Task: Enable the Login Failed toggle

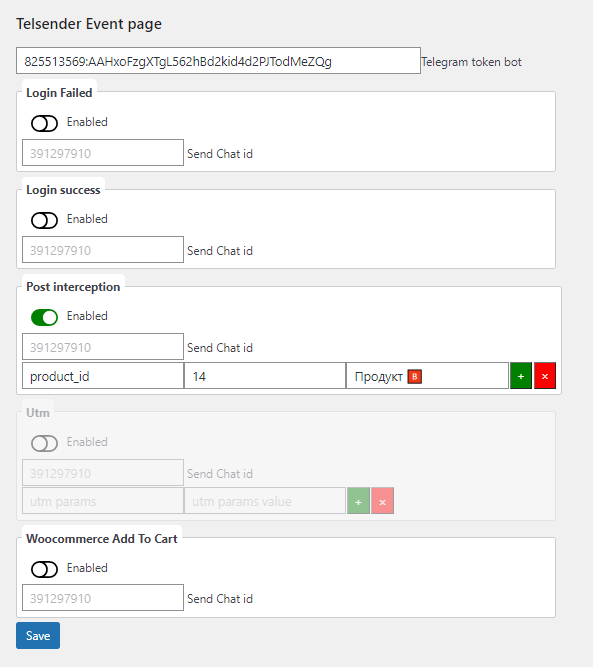Action: tap(44, 123)
